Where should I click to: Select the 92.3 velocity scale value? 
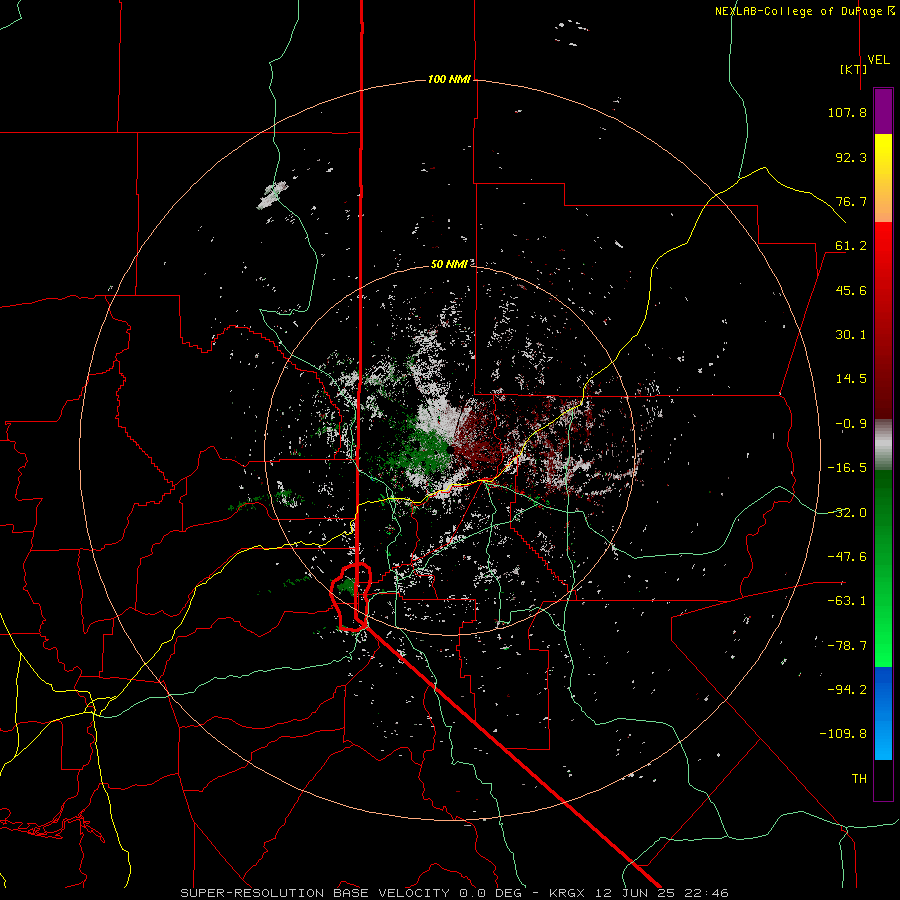pyautogui.click(x=851, y=157)
